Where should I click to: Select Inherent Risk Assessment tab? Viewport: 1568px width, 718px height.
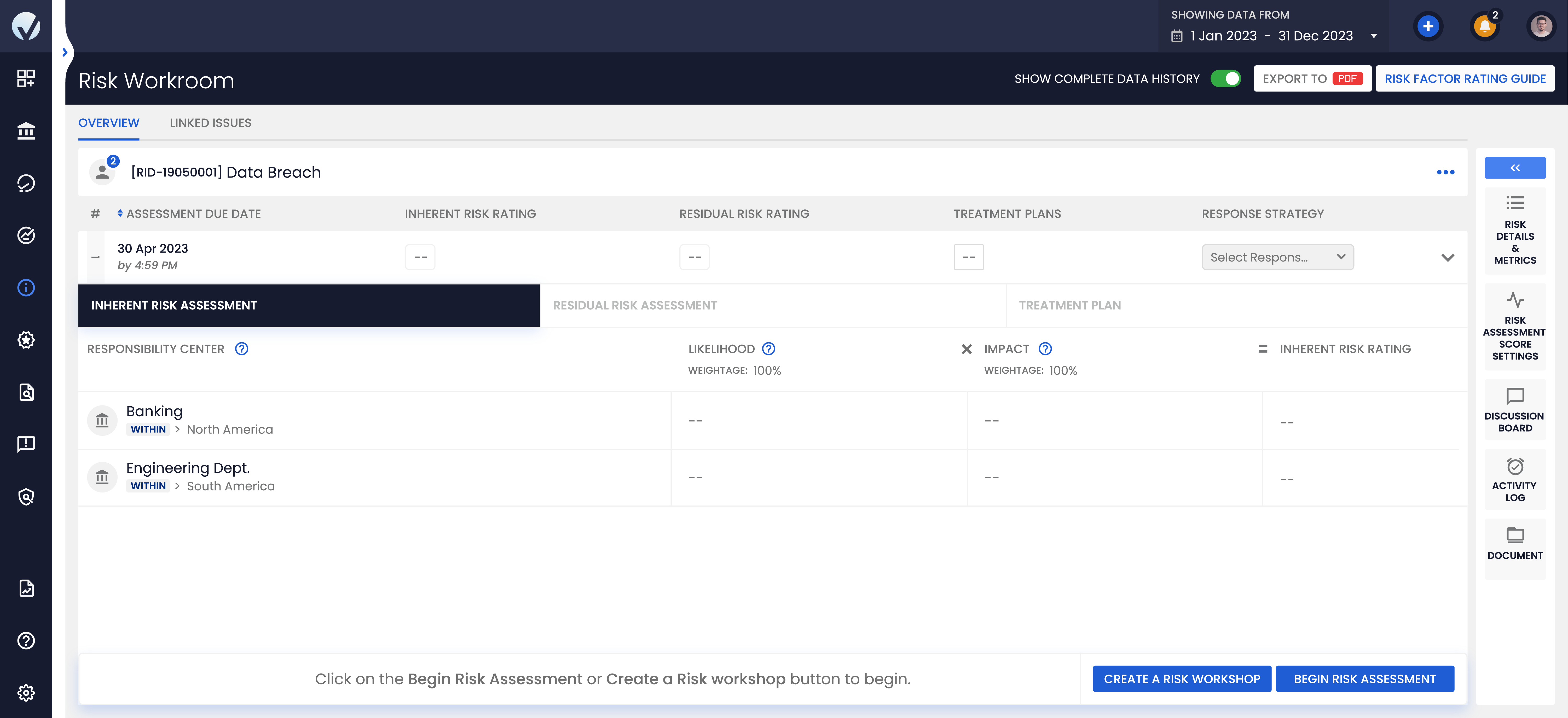click(x=309, y=306)
